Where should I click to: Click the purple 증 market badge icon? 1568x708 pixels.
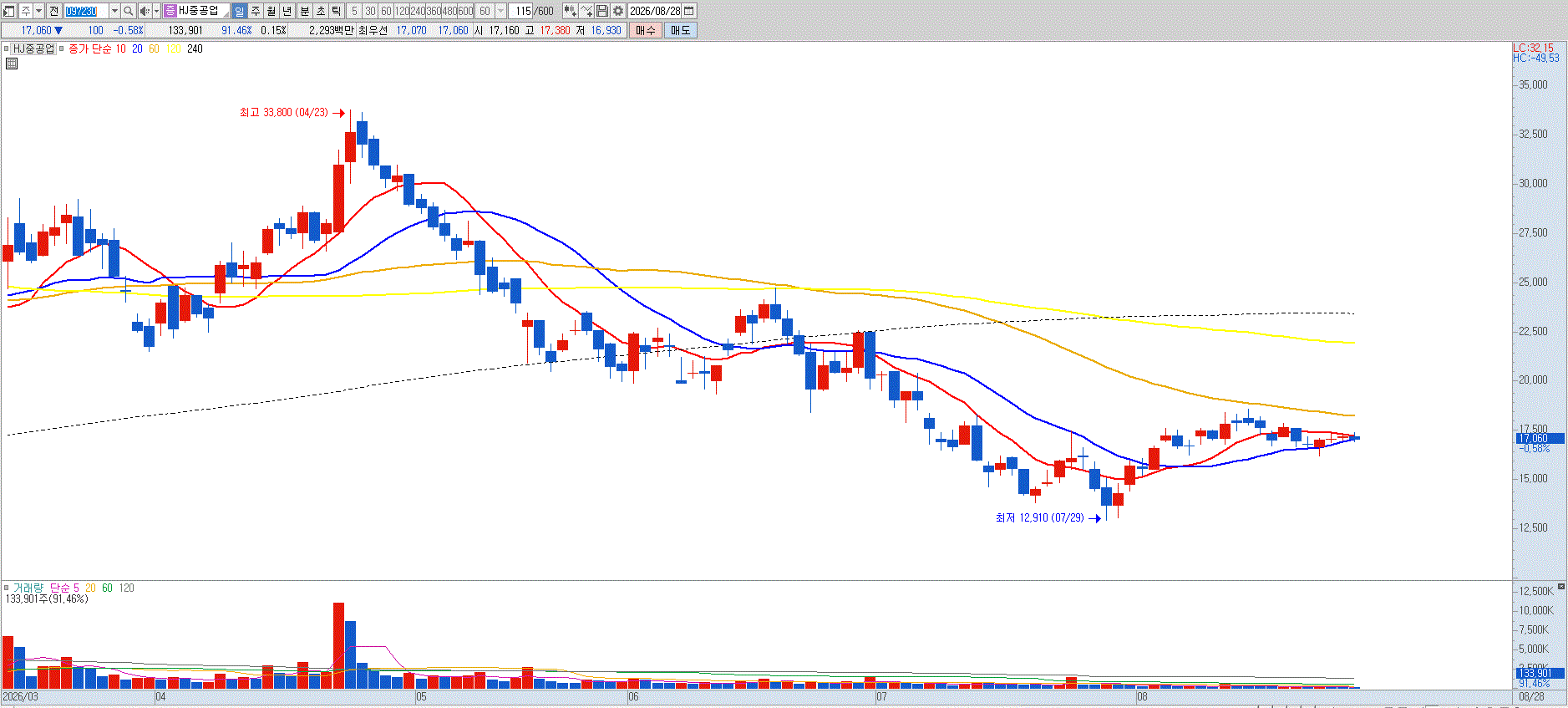170,11
